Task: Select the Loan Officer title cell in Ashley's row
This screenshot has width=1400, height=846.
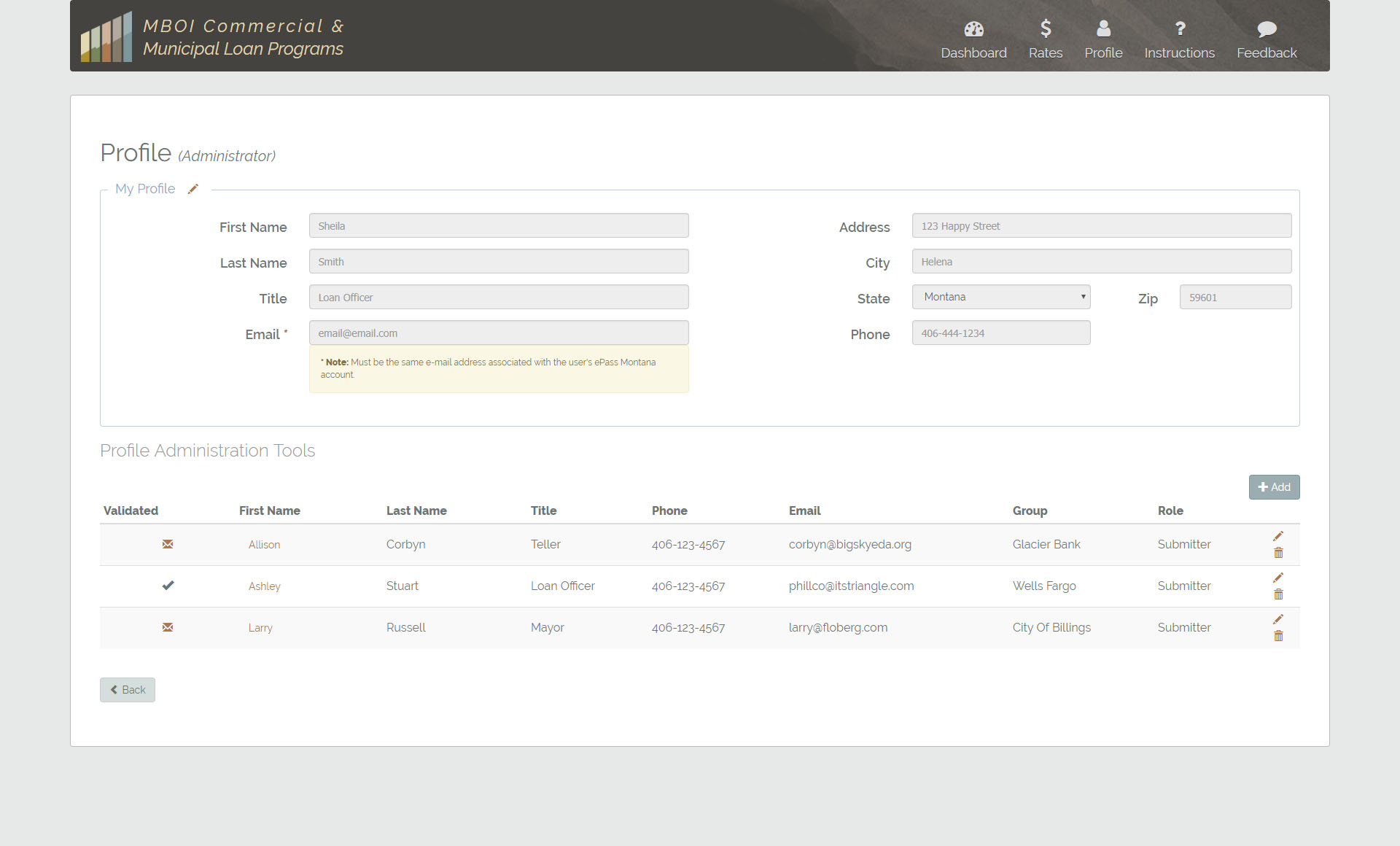Action: 563,586
